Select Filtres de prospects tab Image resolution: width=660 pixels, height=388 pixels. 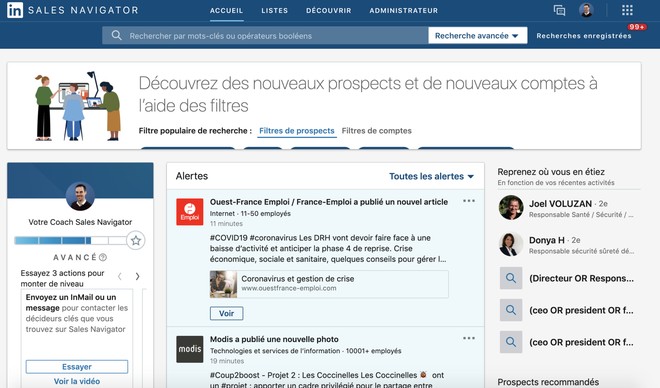coord(297,131)
